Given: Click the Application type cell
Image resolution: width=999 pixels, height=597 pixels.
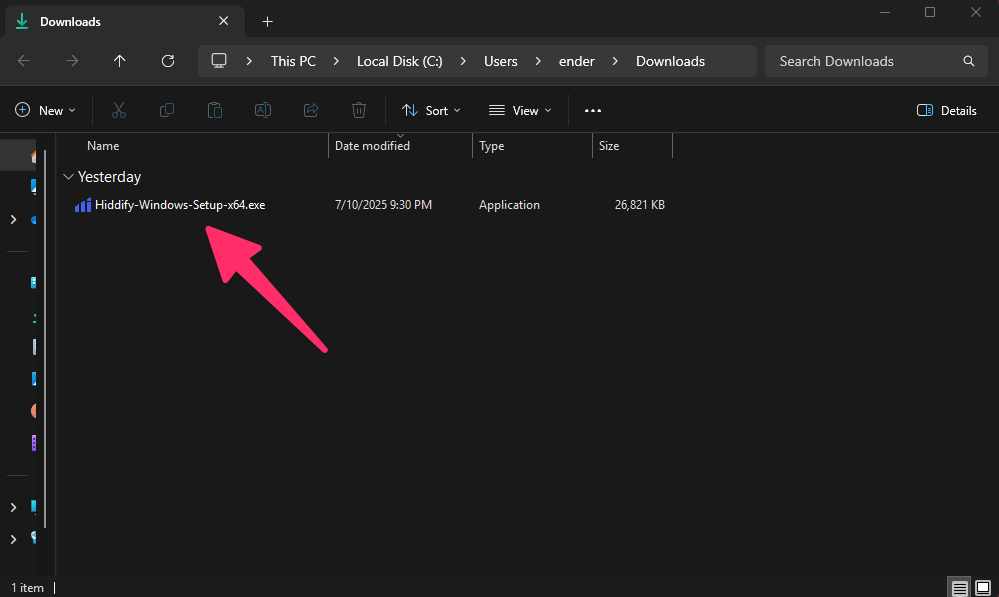Looking at the screenshot, I should [x=509, y=205].
